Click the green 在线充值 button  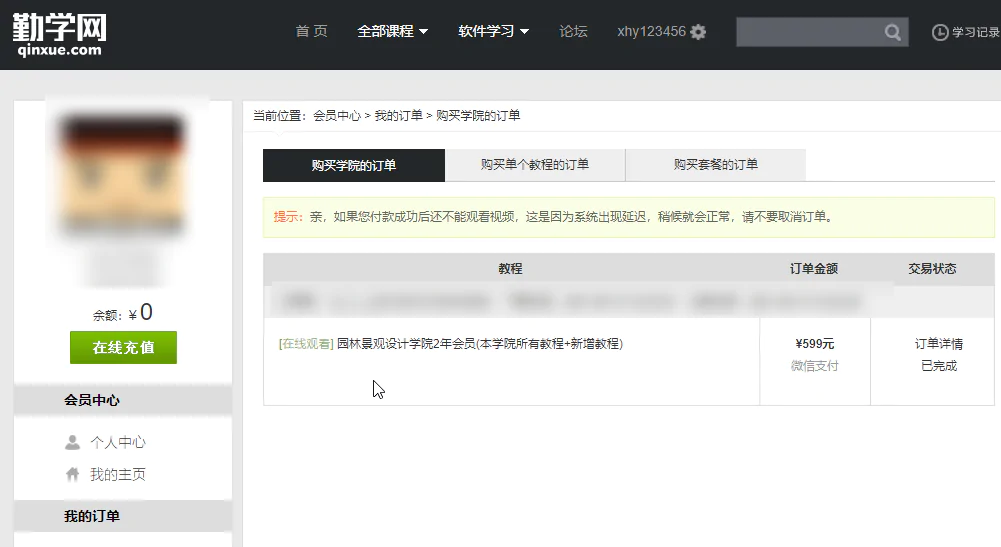(123, 347)
